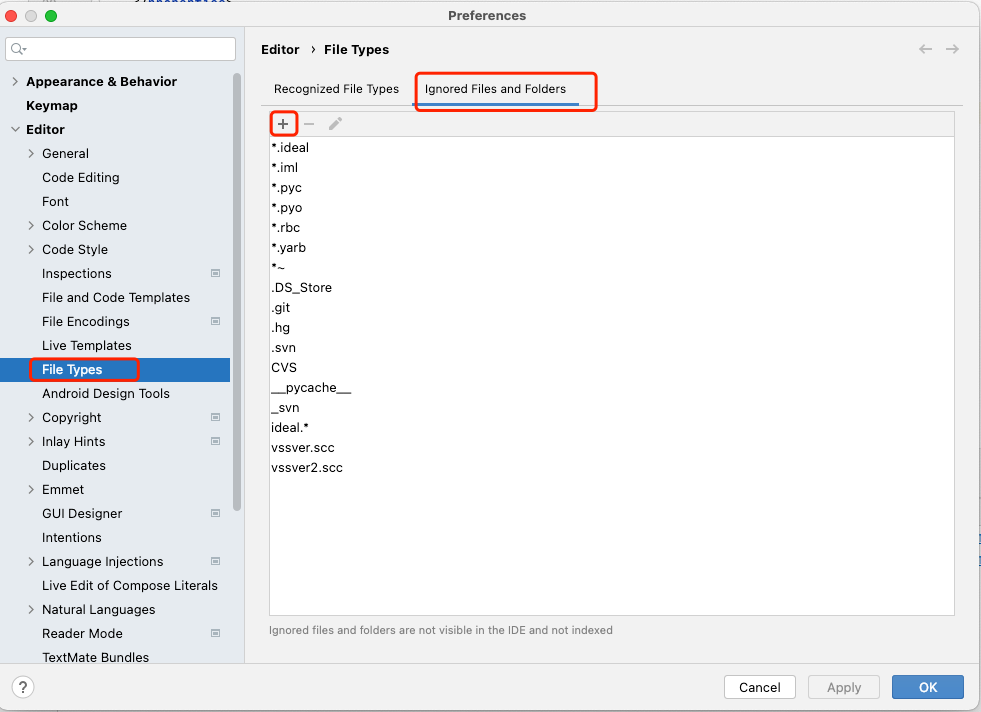
Task: Select the *.pyo pattern
Action: click(x=287, y=208)
